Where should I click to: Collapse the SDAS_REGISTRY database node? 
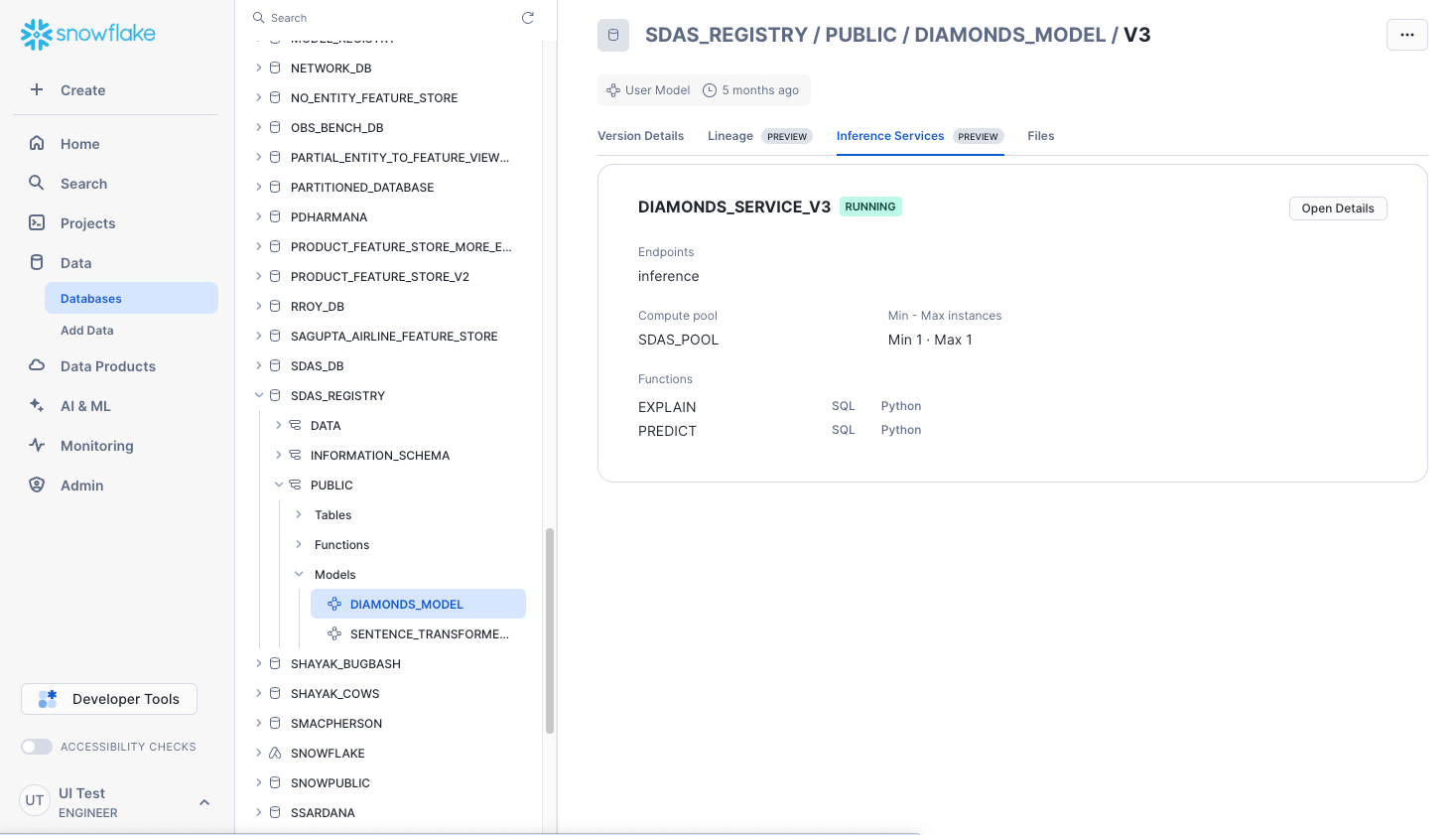259,395
